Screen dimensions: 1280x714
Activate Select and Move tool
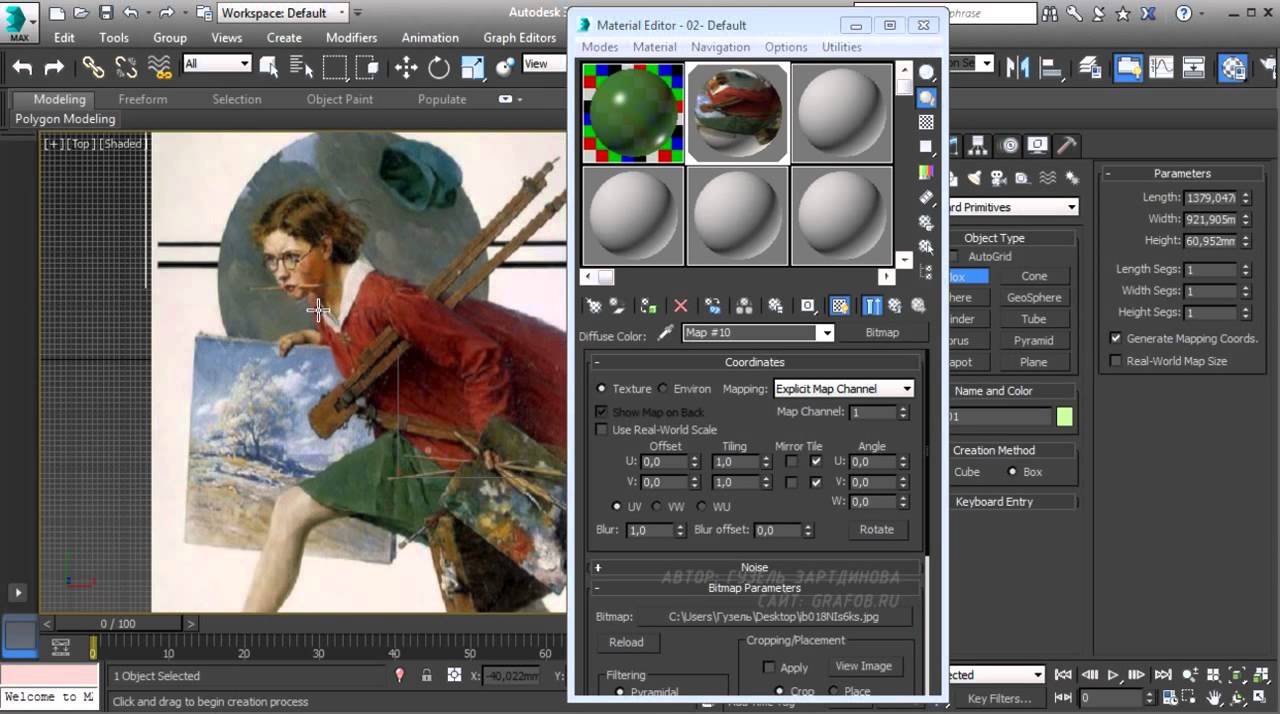click(x=406, y=67)
